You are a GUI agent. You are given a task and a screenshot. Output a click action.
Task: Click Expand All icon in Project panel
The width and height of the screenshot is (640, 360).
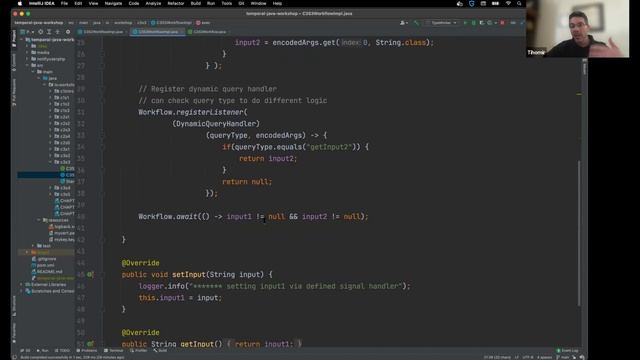pyautogui.click(x=49, y=31)
